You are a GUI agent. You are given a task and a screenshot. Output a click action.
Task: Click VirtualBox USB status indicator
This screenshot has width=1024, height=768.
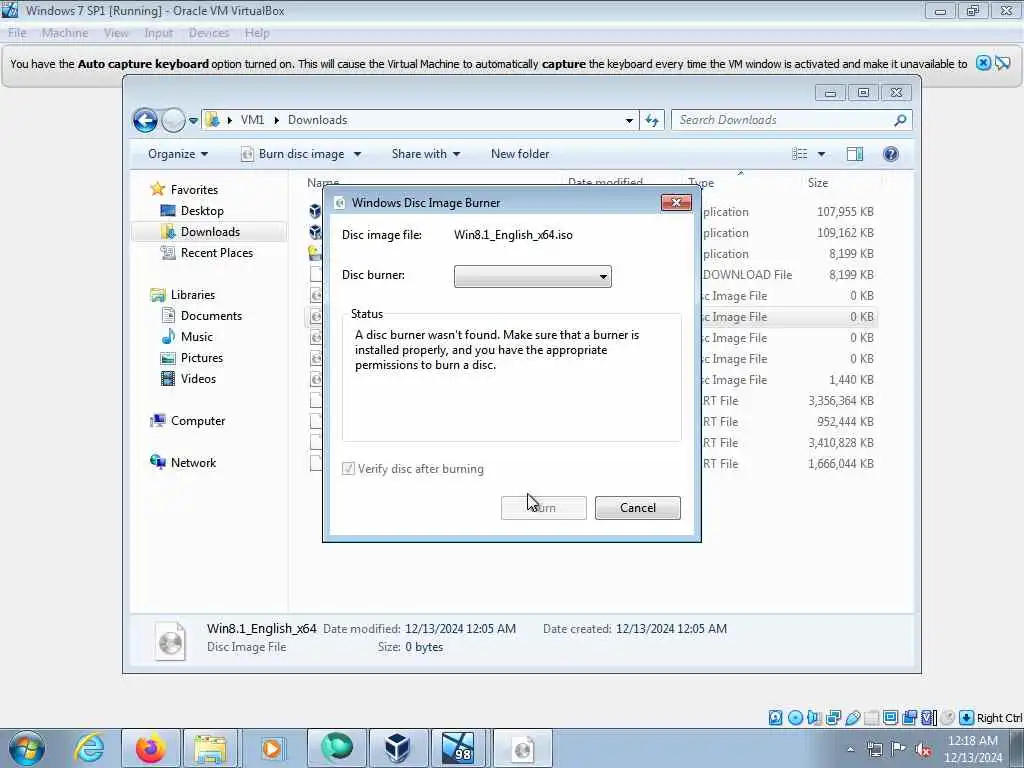[x=852, y=718]
